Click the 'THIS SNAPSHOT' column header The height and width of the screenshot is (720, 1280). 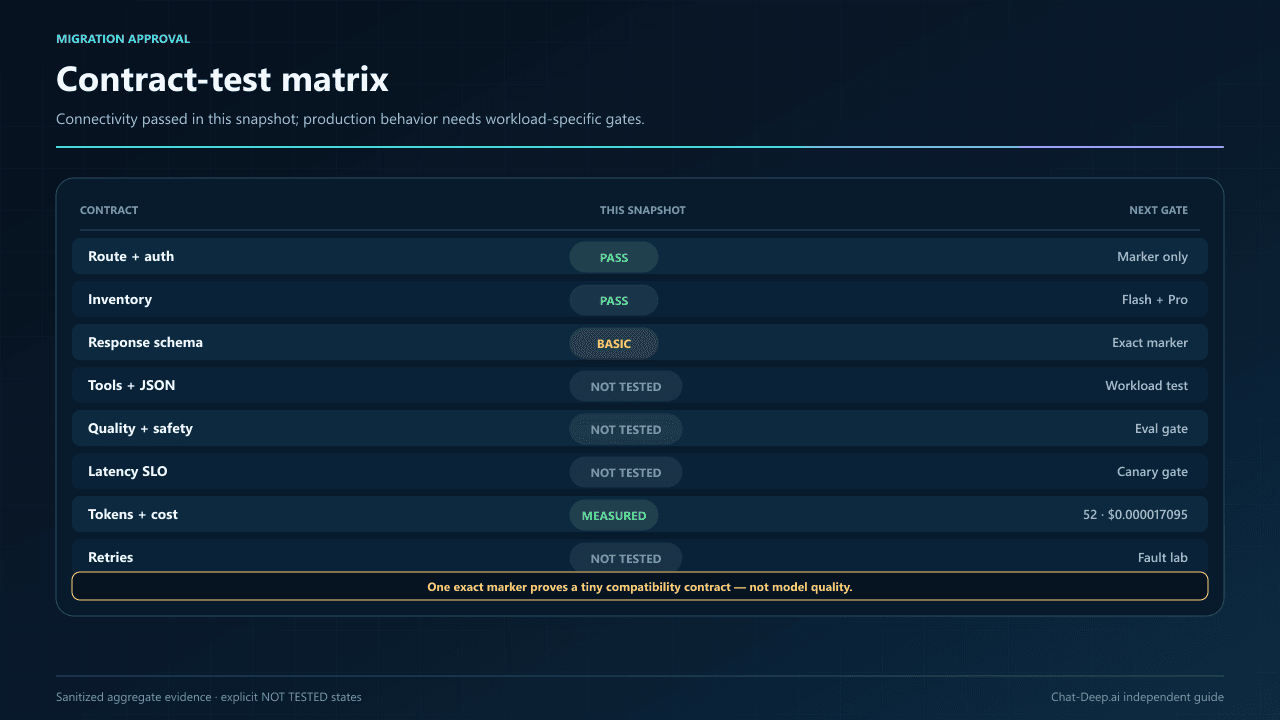pyautogui.click(x=643, y=210)
